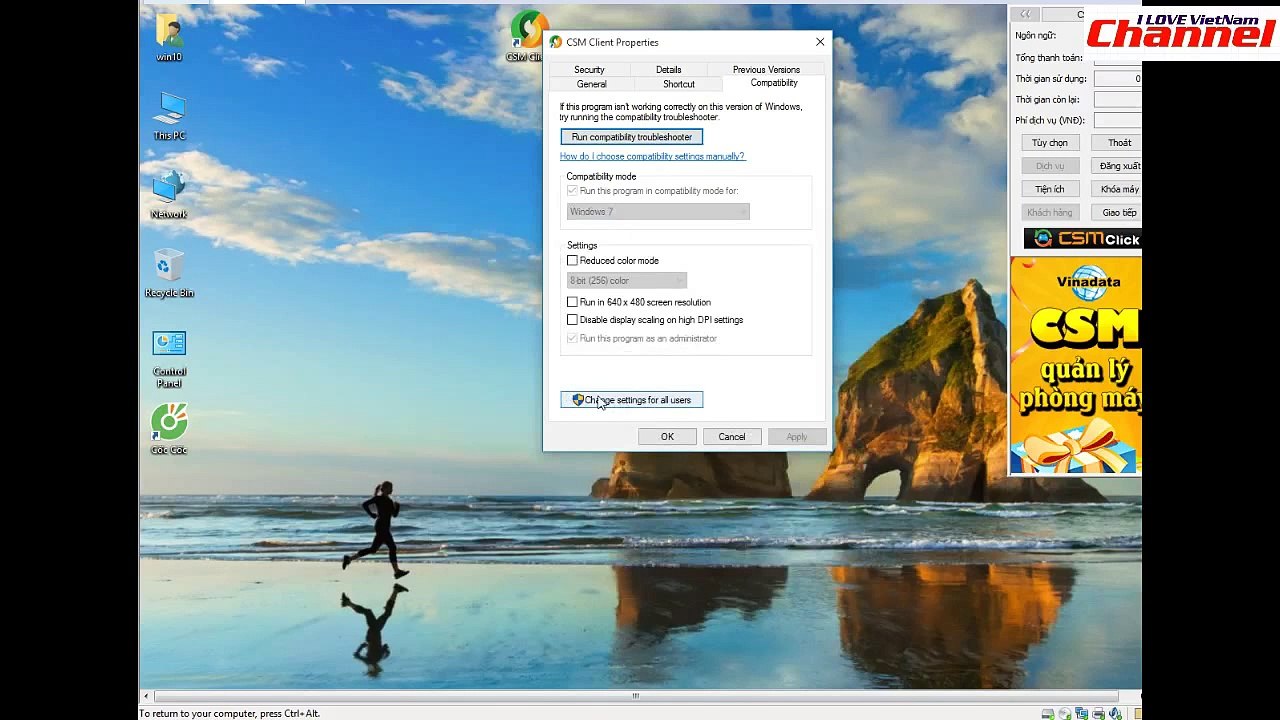Toggle Run this program as an administrator checkbox

572,339
